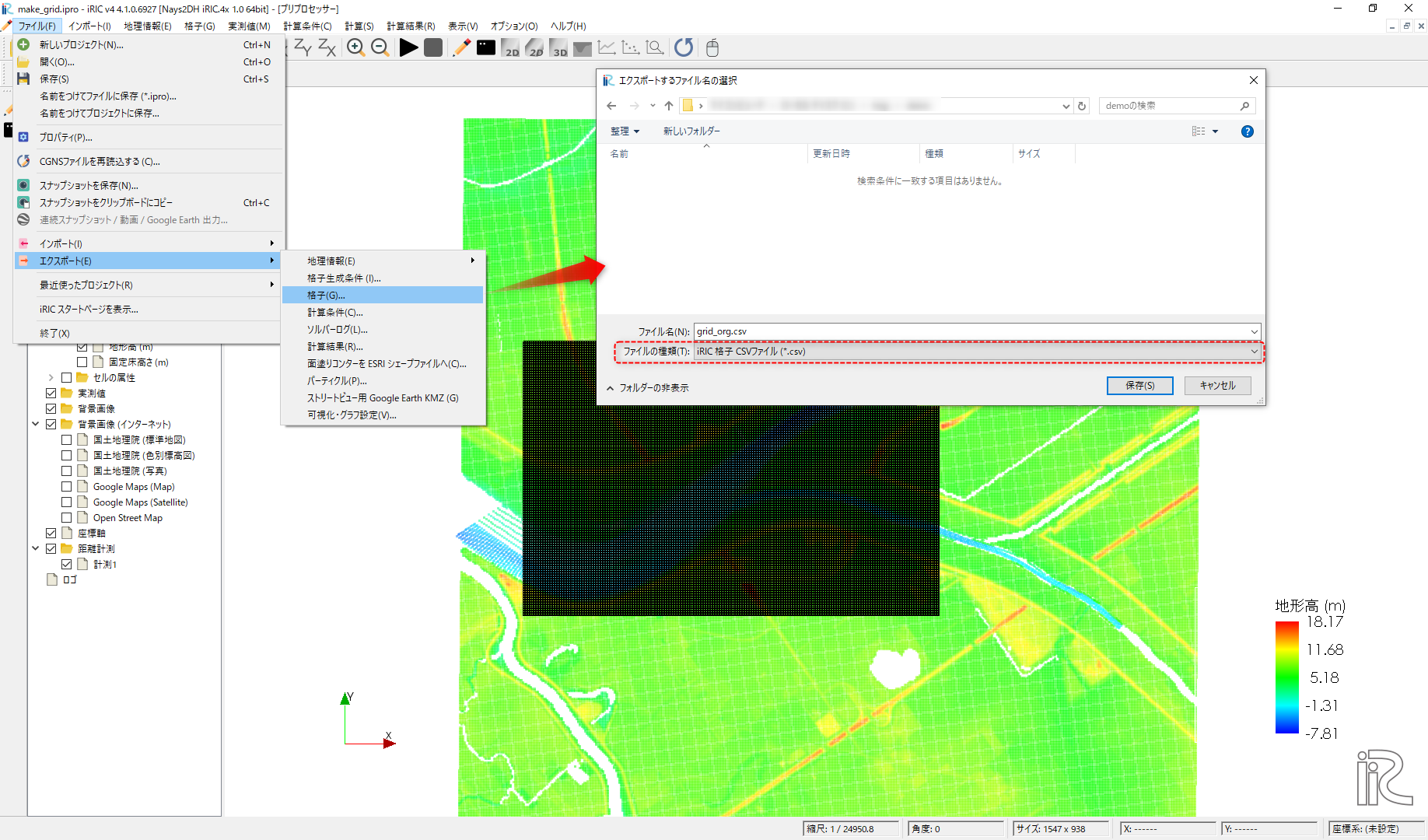Open the ファイルの種類 file type dropdown
The width and height of the screenshot is (1428, 840).
pyautogui.click(x=977, y=352)
